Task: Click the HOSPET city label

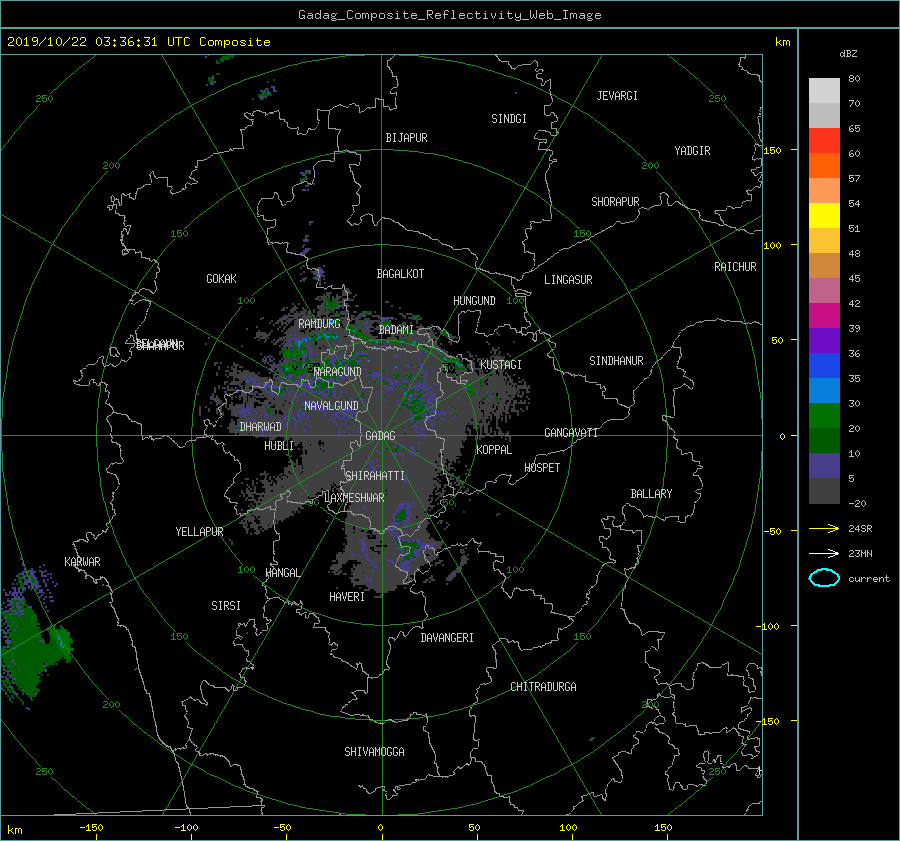Action: tap(542, 468)
